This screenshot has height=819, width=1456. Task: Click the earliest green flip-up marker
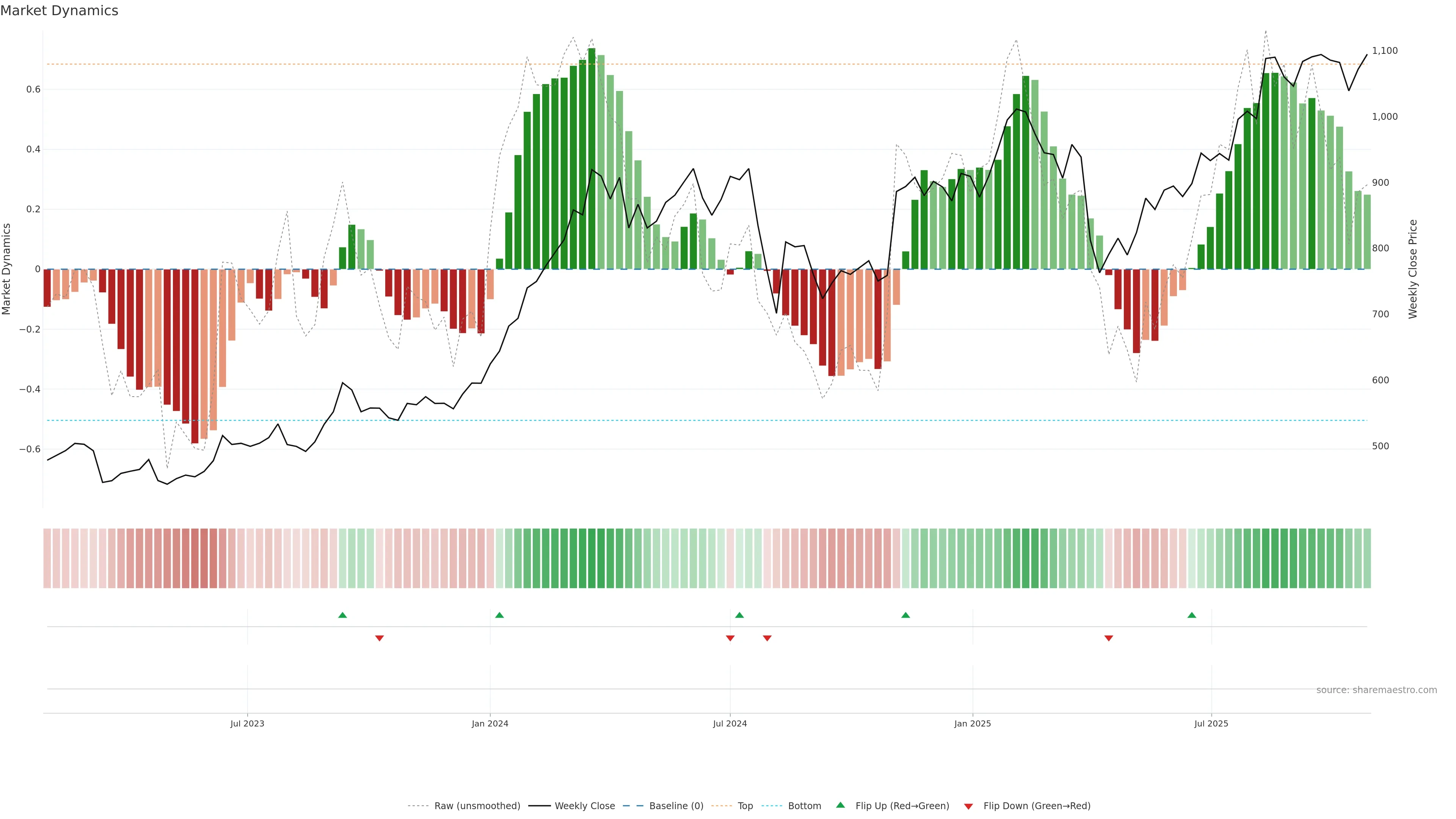pos(342,615)
